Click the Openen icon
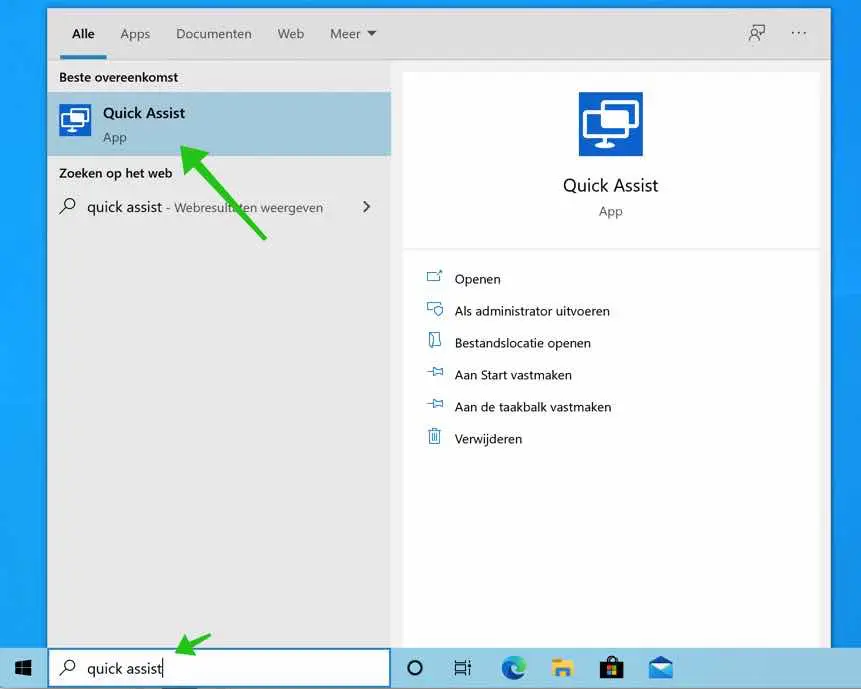Screen dimensions: 861x689 coord(434,276)
